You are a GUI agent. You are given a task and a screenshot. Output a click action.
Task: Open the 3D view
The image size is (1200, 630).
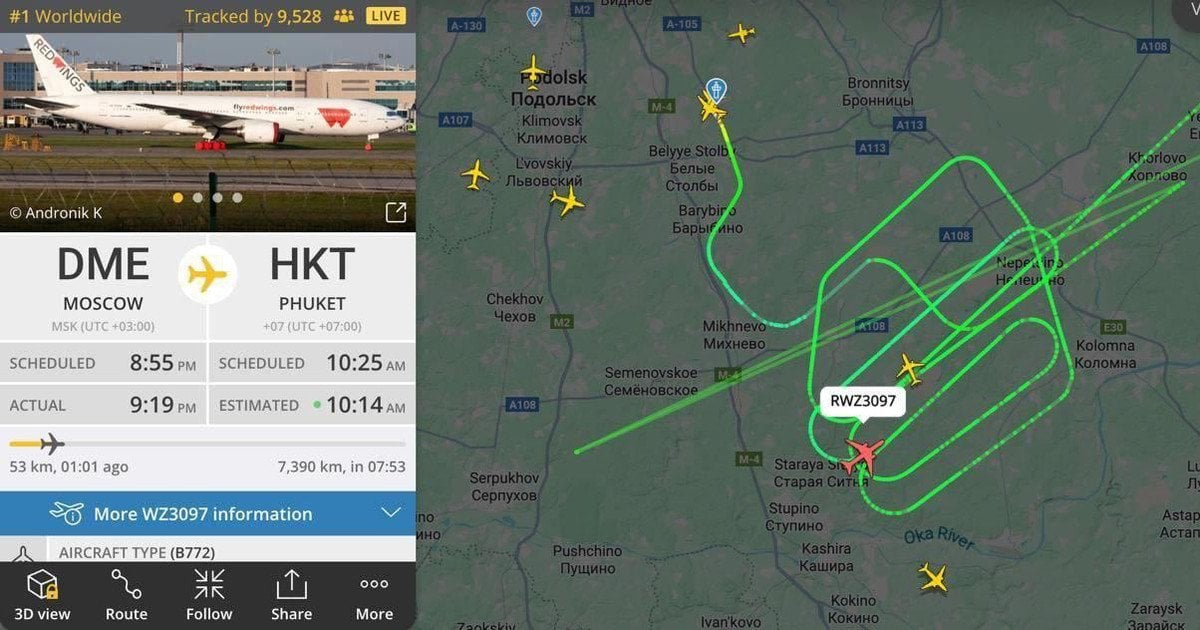(x=41, y=595)
